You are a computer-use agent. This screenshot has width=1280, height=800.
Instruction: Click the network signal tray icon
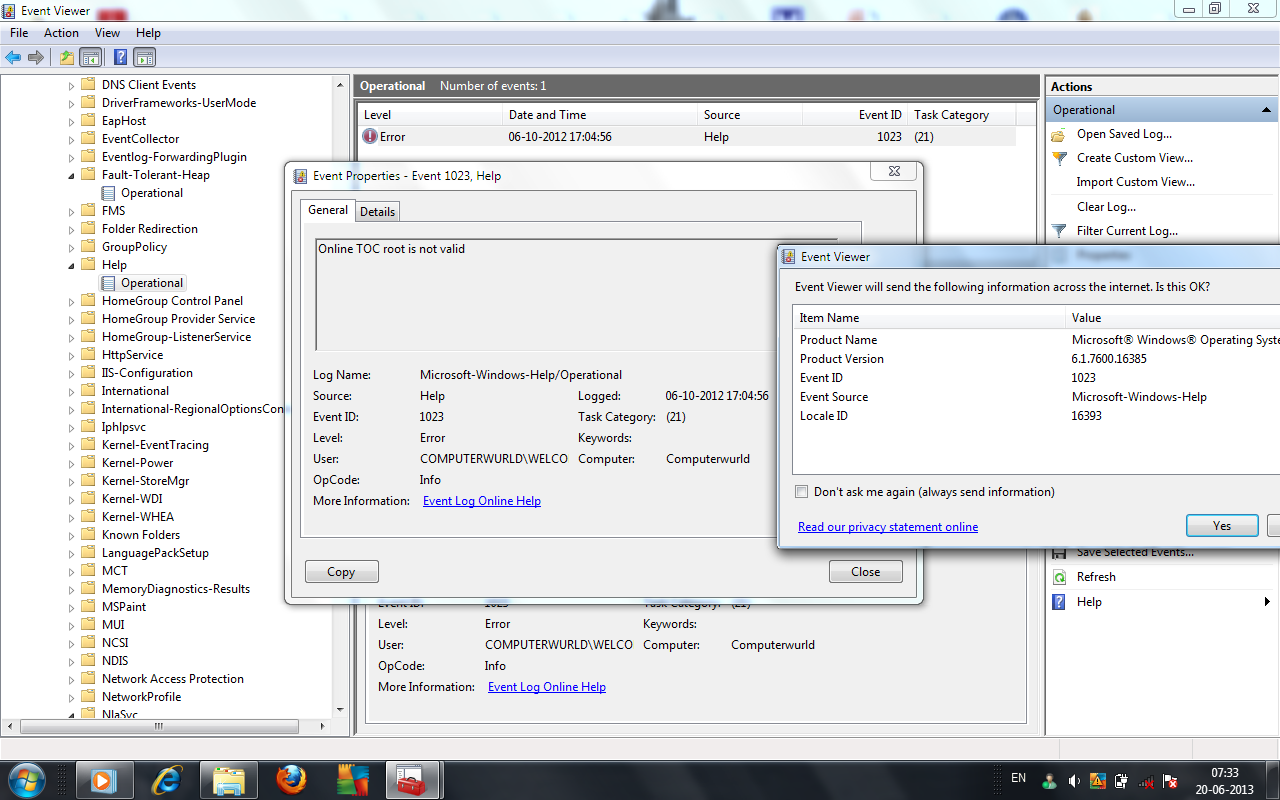pos(1147,780)
